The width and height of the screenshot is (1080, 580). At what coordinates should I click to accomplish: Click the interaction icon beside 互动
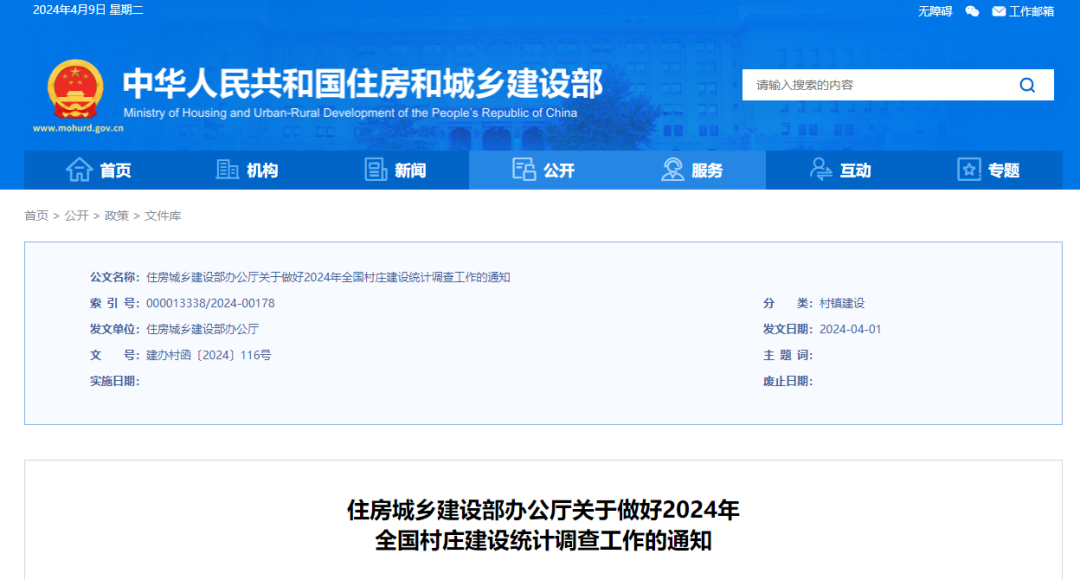[x=820, y=170]
